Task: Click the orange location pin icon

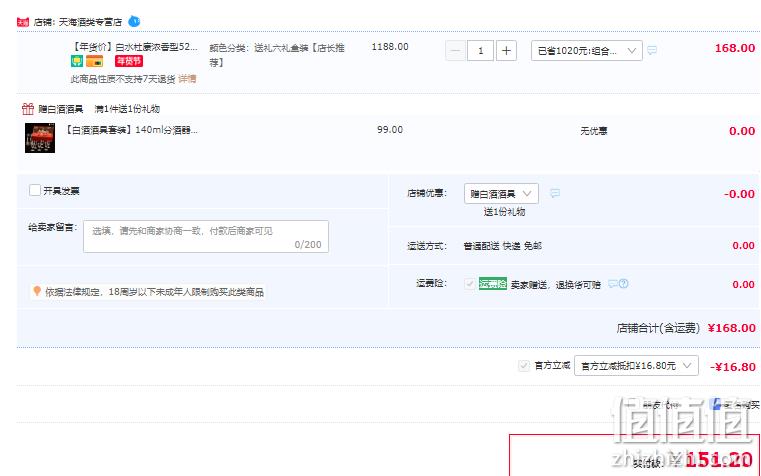Action: tap(37, 291)
